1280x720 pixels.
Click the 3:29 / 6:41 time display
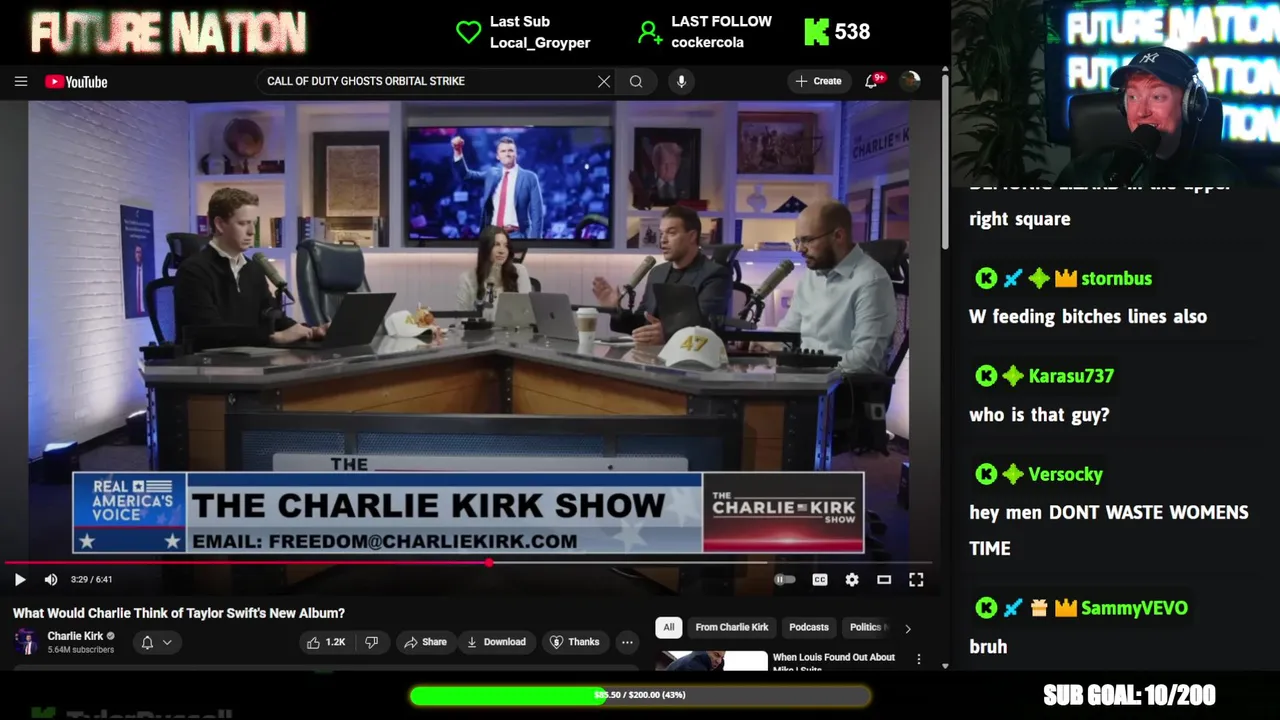click(x=91, y=580)
